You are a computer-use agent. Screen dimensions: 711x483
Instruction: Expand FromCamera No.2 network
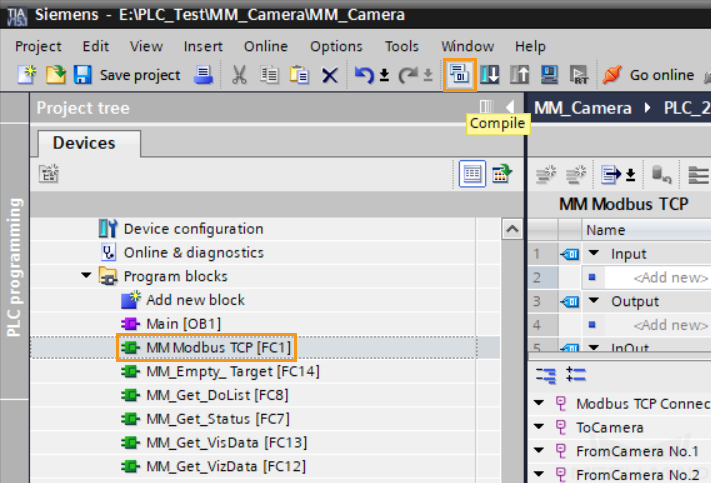pos(539,474)
